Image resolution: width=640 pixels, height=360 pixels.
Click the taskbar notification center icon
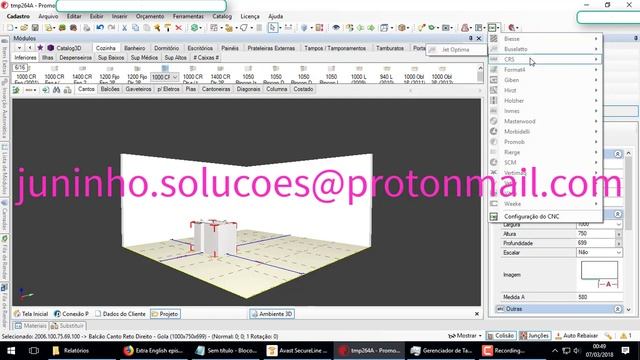click(625, 351)
